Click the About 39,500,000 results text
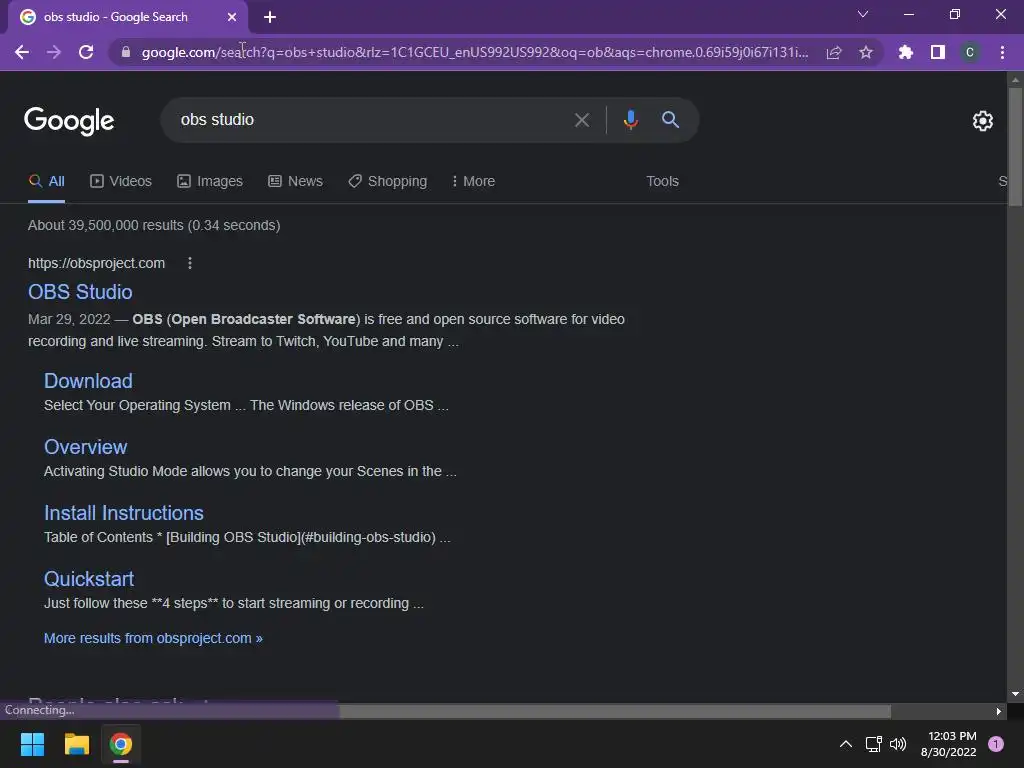Image resolution: width=1024 pixels, height=768 pixels. click(154, 225)
